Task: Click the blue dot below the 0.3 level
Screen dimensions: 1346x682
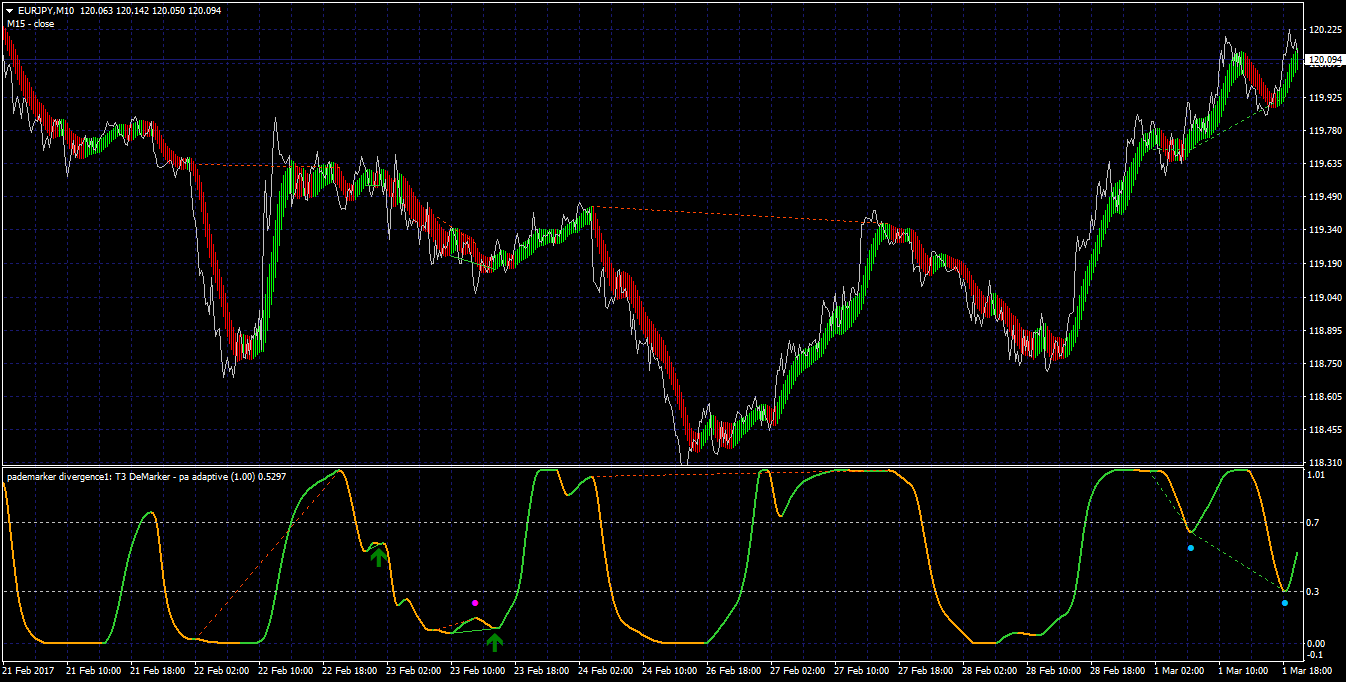Action: [x=1285, y=603]
